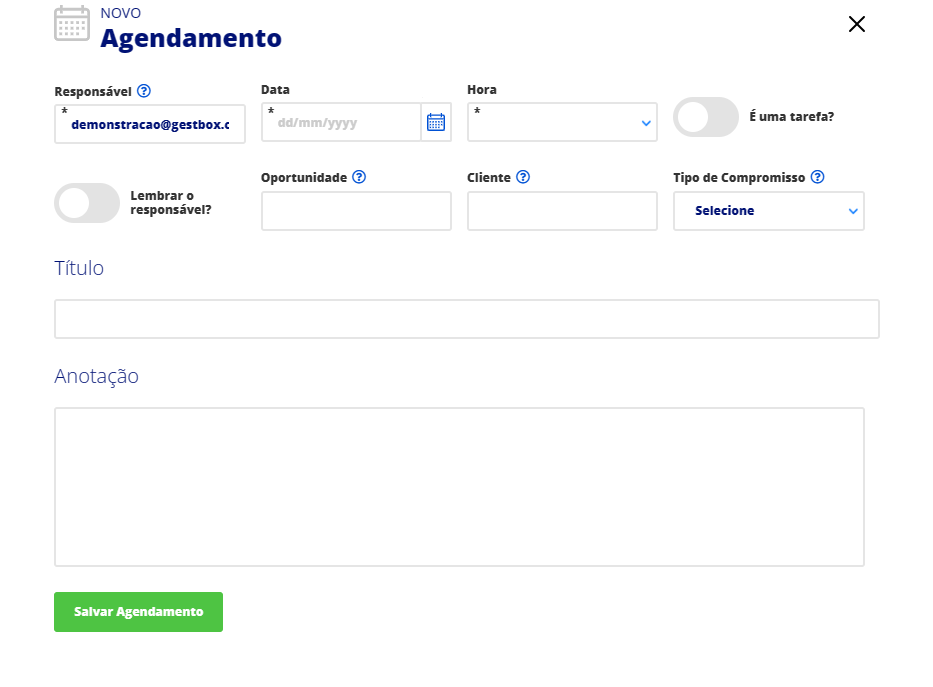
Task: Close the Novo Agendamento dialog
Action: (856, 24)
